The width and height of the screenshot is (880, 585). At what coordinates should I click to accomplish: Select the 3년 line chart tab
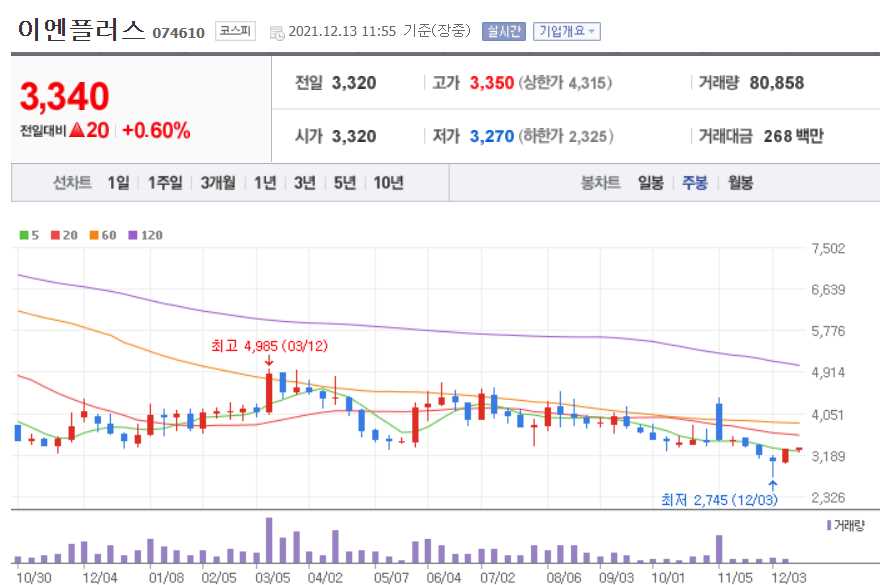[305, 182]
